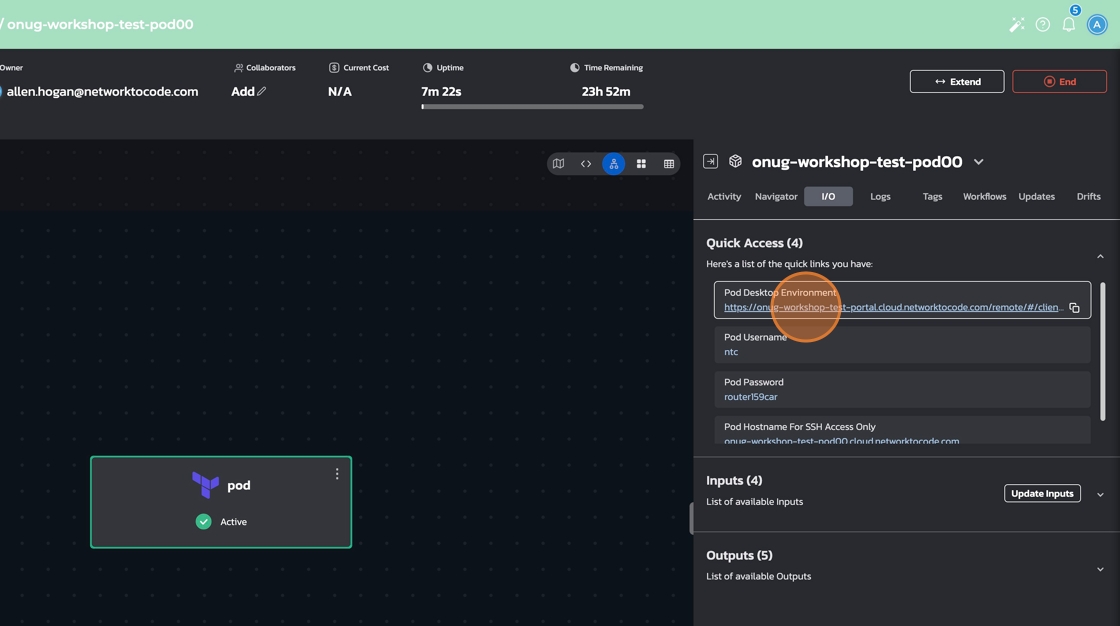Switch to the grid cards view icon
The image size is (1120, 626).
pyautogui.click(x=641, y=164)
